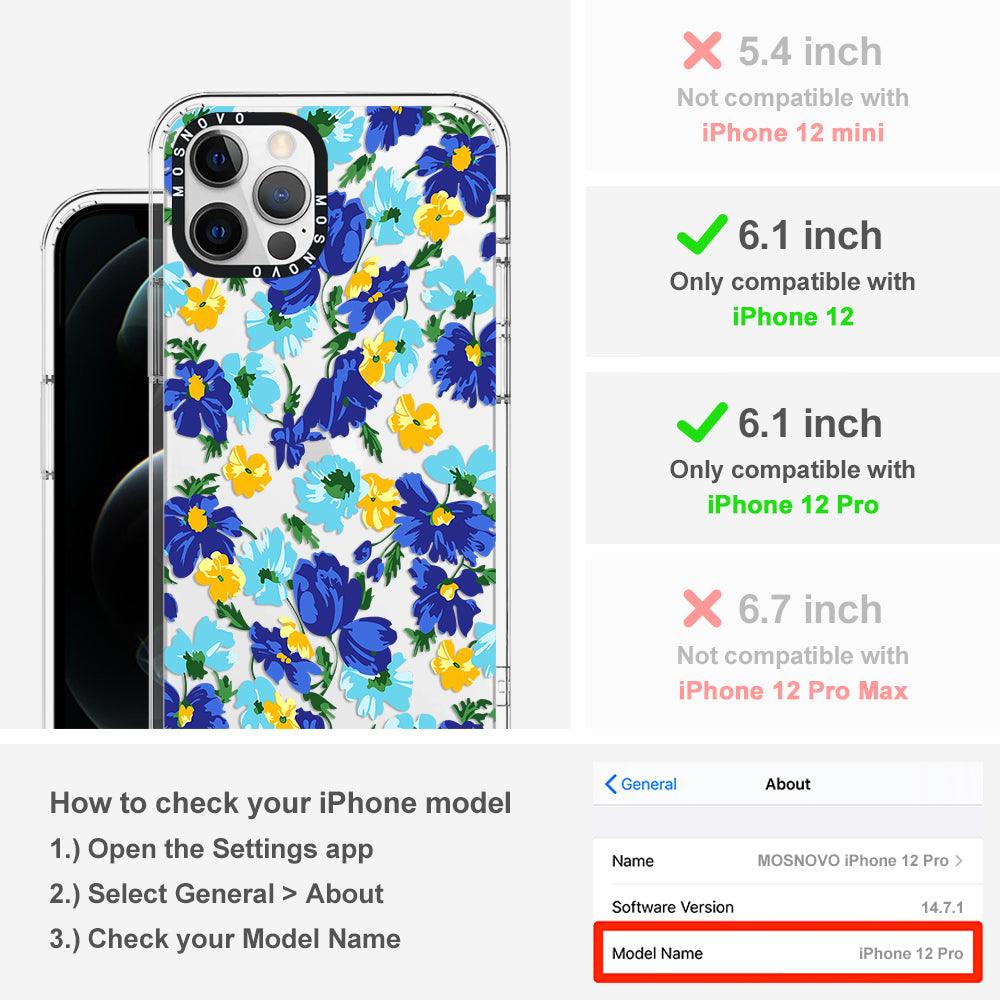Image resolution: width=1000 pixels, height=1000 pixels.
Task: Click the red X beside 6.7 inch
Action: (x=702, y=608)
